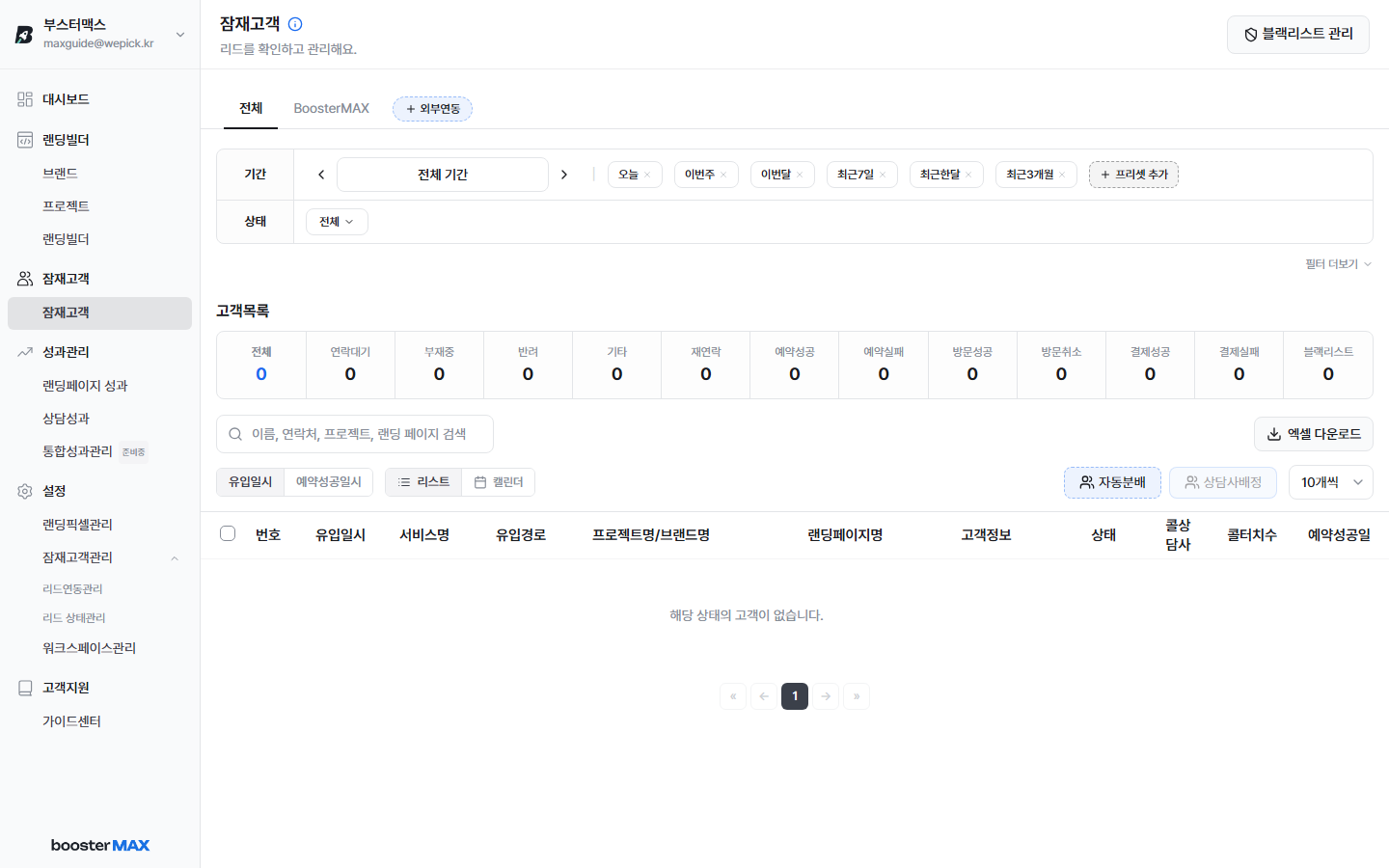Open 상담성과 in the sidebar
Image resolution: width=1389 pixels, height=868 pixels.
coord(66,419)
